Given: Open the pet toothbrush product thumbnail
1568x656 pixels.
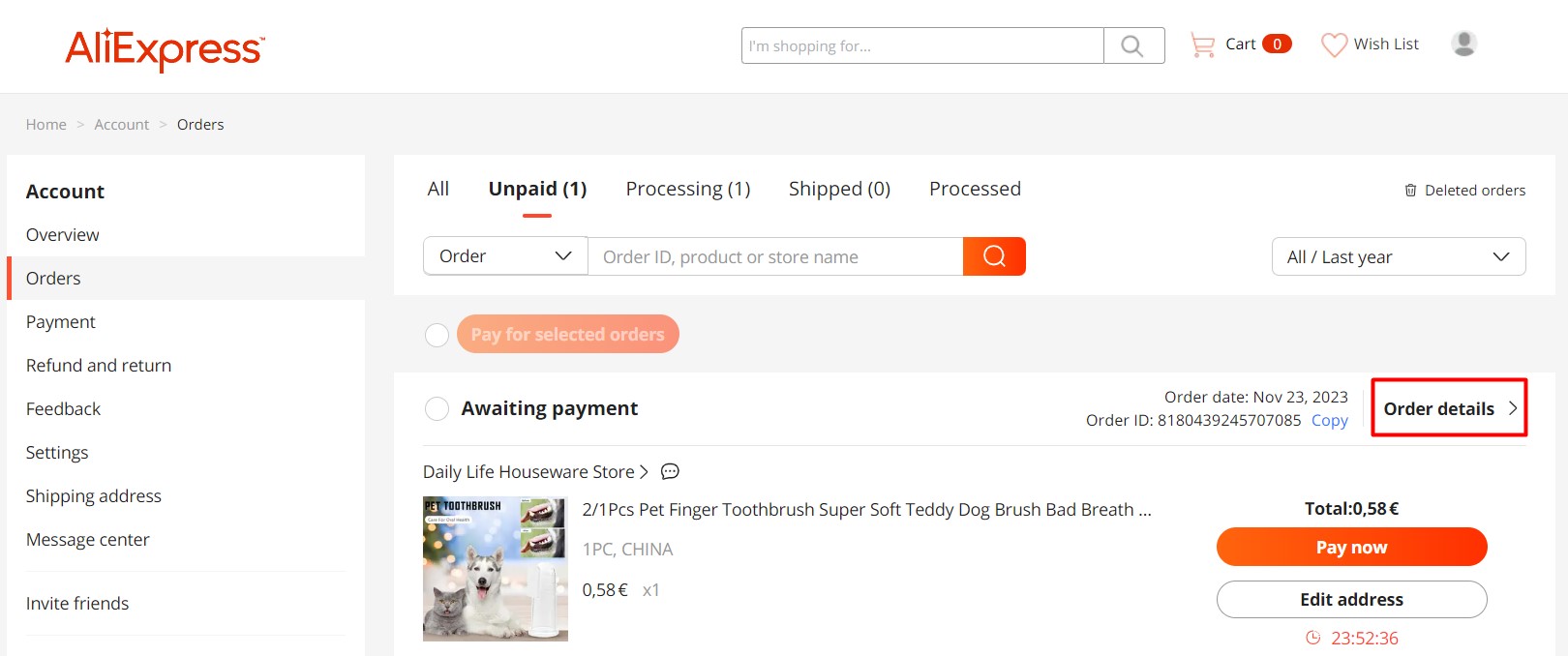Looking at the screenshot, I should pos(495,569).
